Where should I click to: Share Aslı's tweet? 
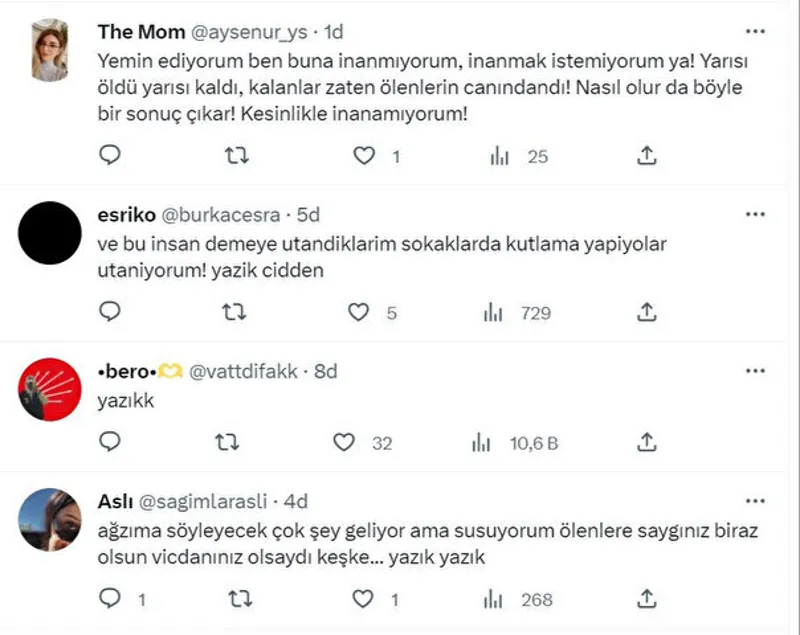[x=647, y=599]
